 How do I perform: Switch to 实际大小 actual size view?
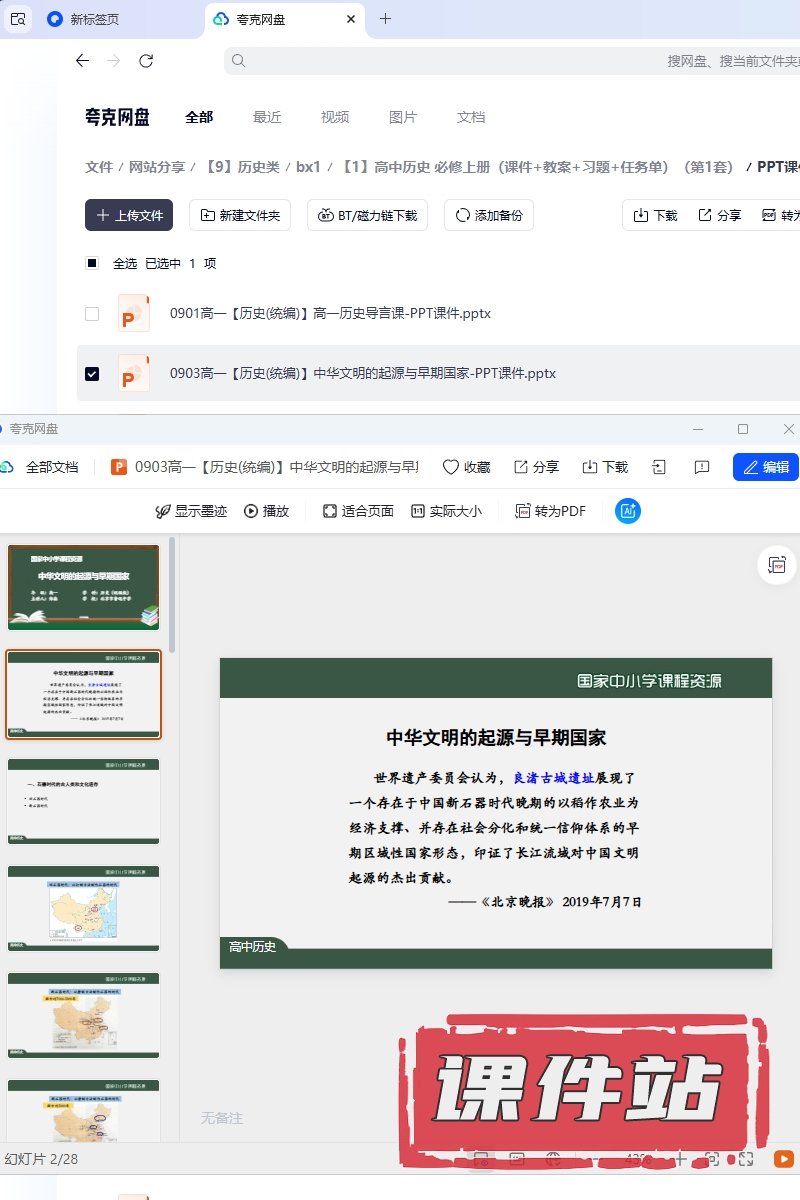pos(446,511)
